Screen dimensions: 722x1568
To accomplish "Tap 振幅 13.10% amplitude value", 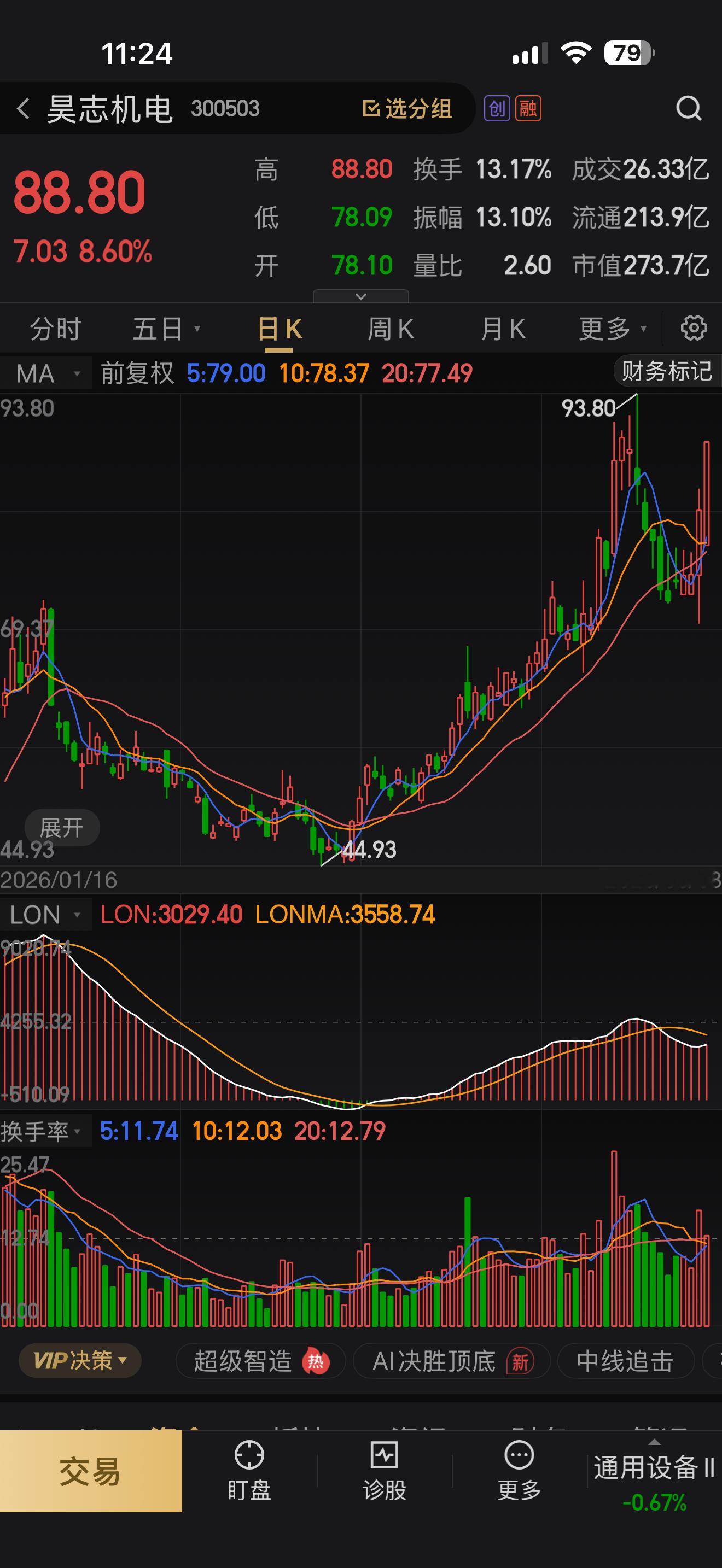I will pos(482,217).
